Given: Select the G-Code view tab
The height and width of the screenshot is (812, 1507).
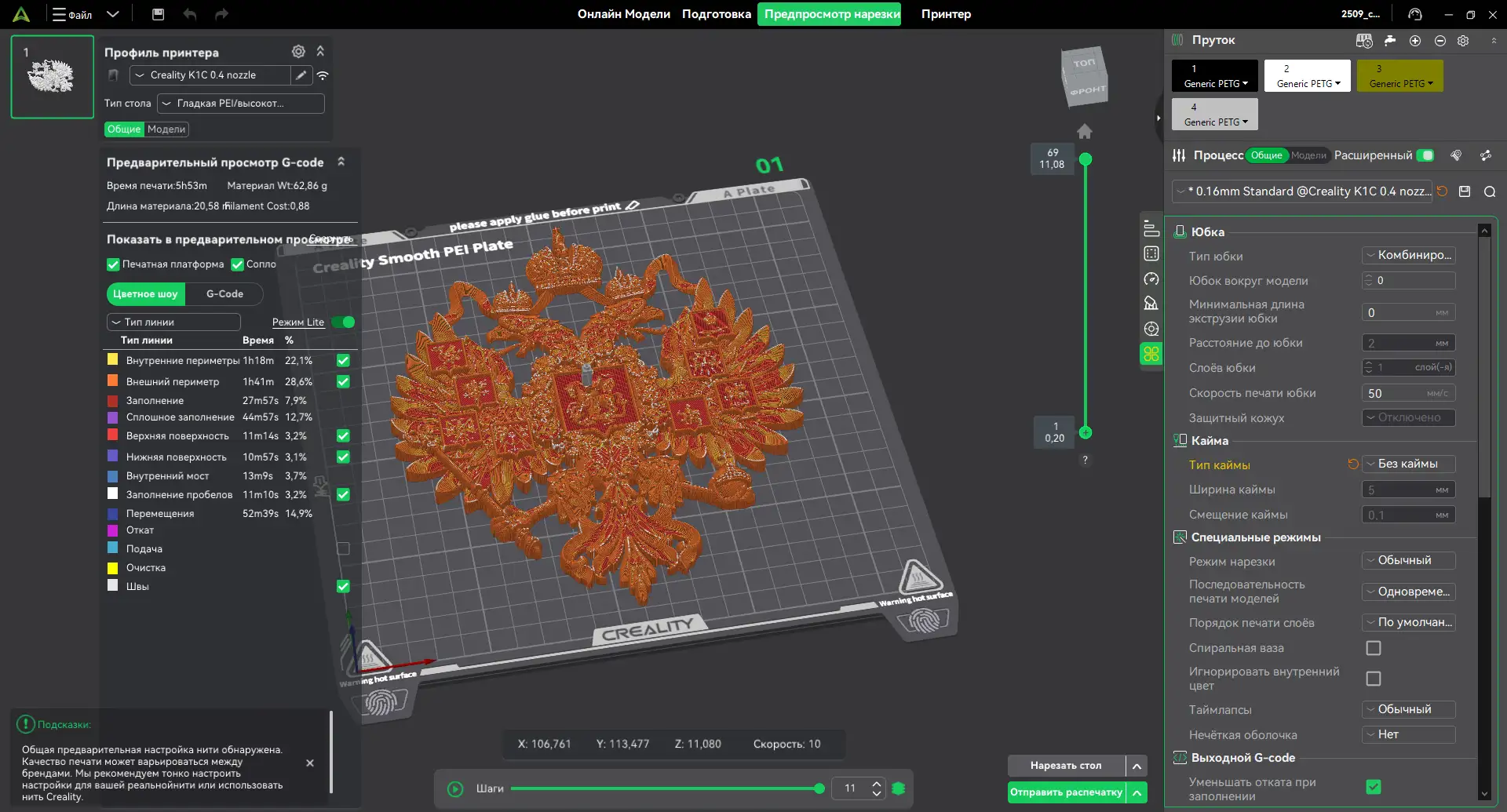Looking at the screenshot, I should click(224, 294).
